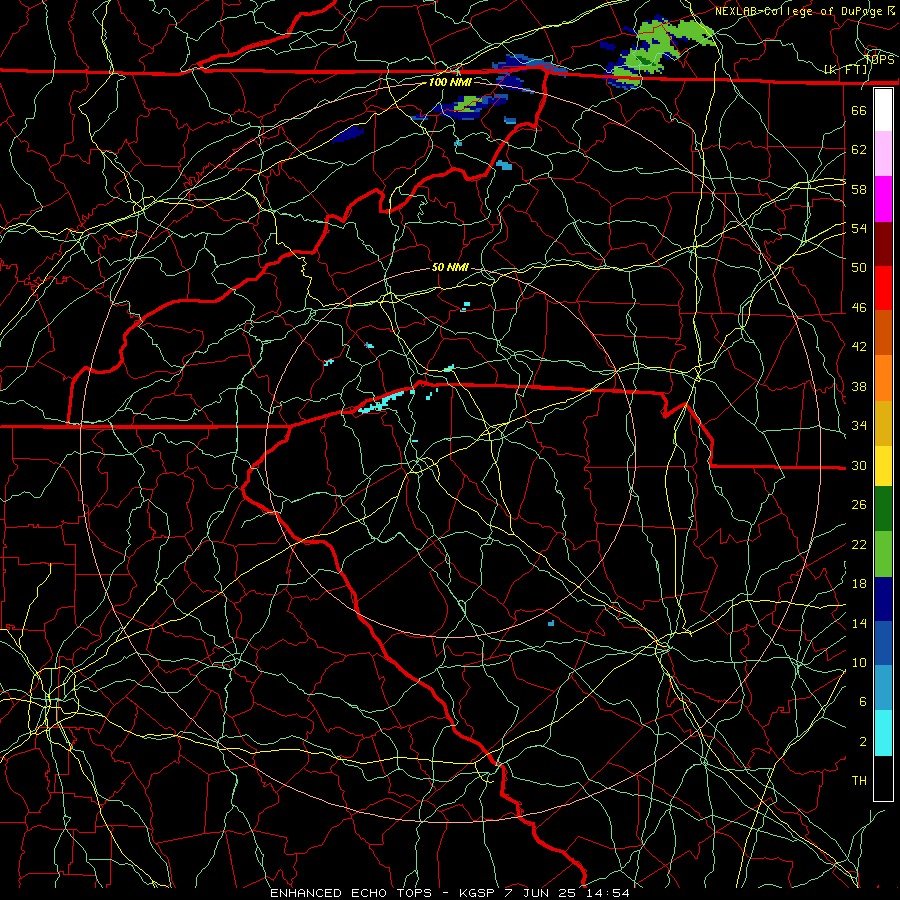Click the '54' legend value
Viewport: 900px width, 900px height.
[859, 228]
